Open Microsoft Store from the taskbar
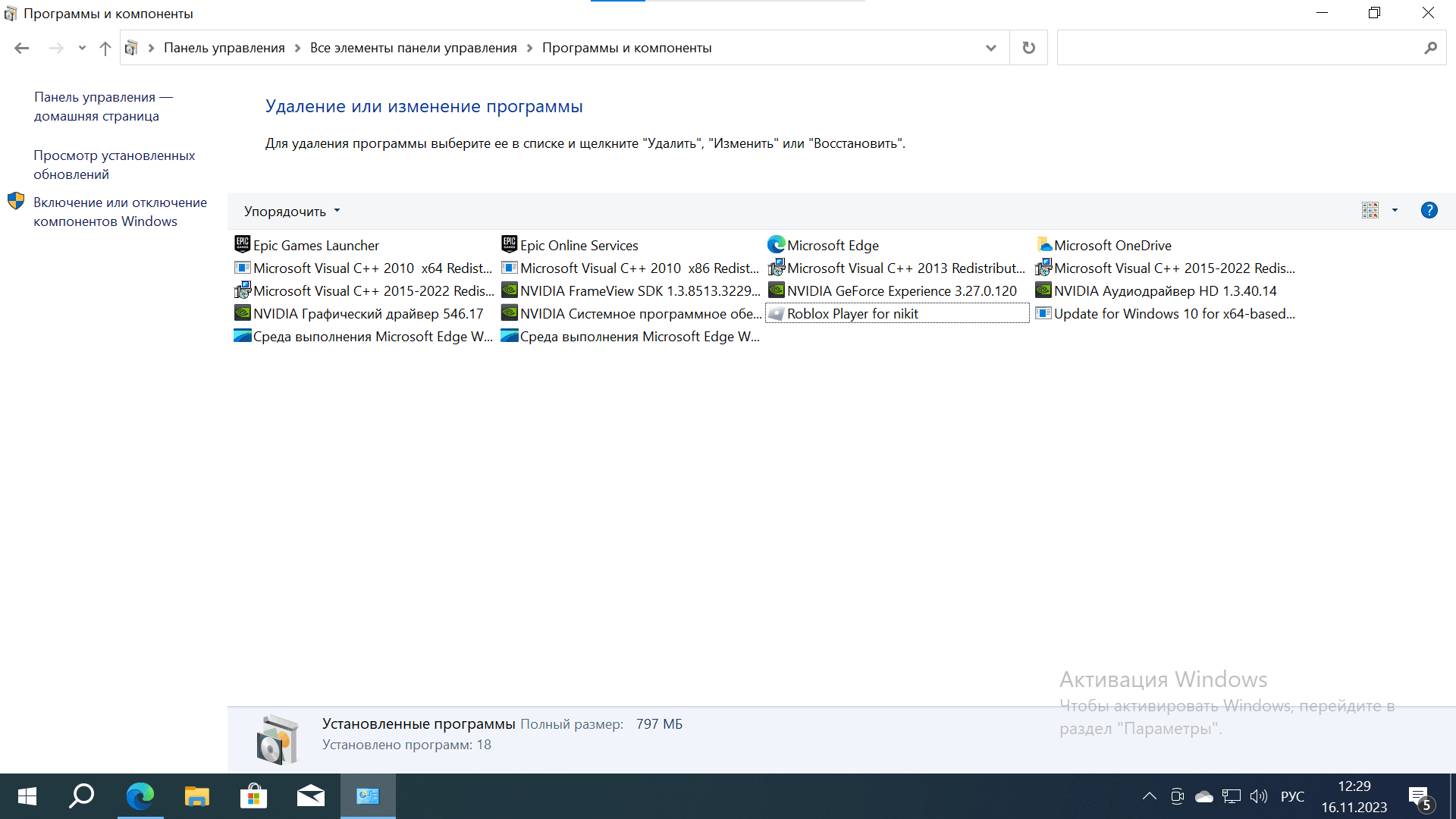Screen dimensions: 1456x819 point(253,796)
